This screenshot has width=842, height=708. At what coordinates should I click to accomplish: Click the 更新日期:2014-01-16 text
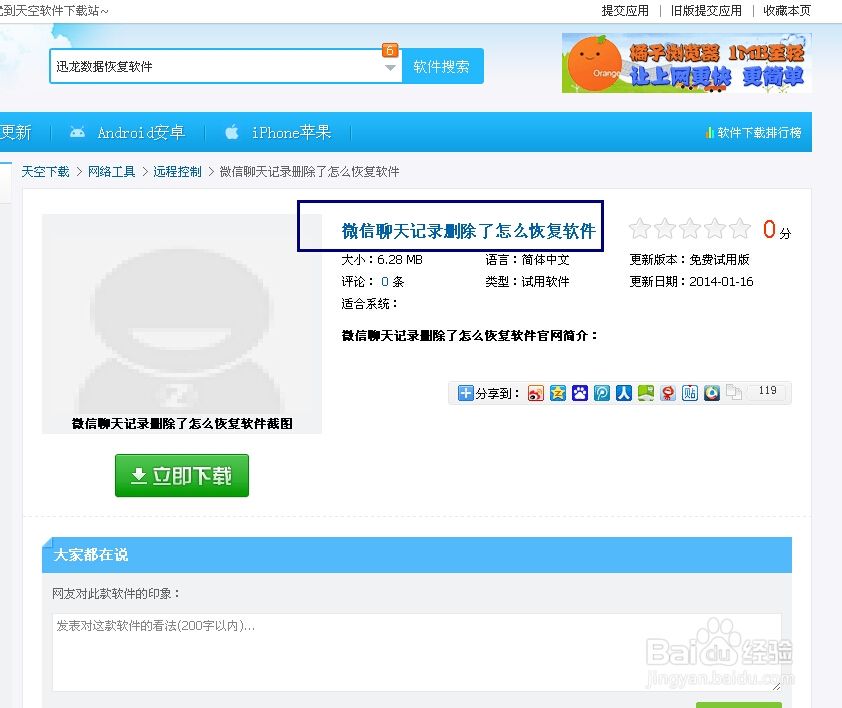tap(691, 281)
